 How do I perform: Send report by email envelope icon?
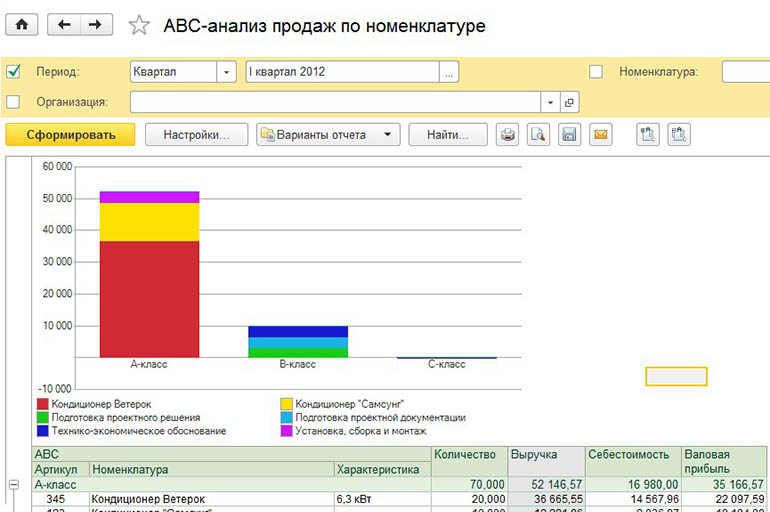(x=600, y=135)
